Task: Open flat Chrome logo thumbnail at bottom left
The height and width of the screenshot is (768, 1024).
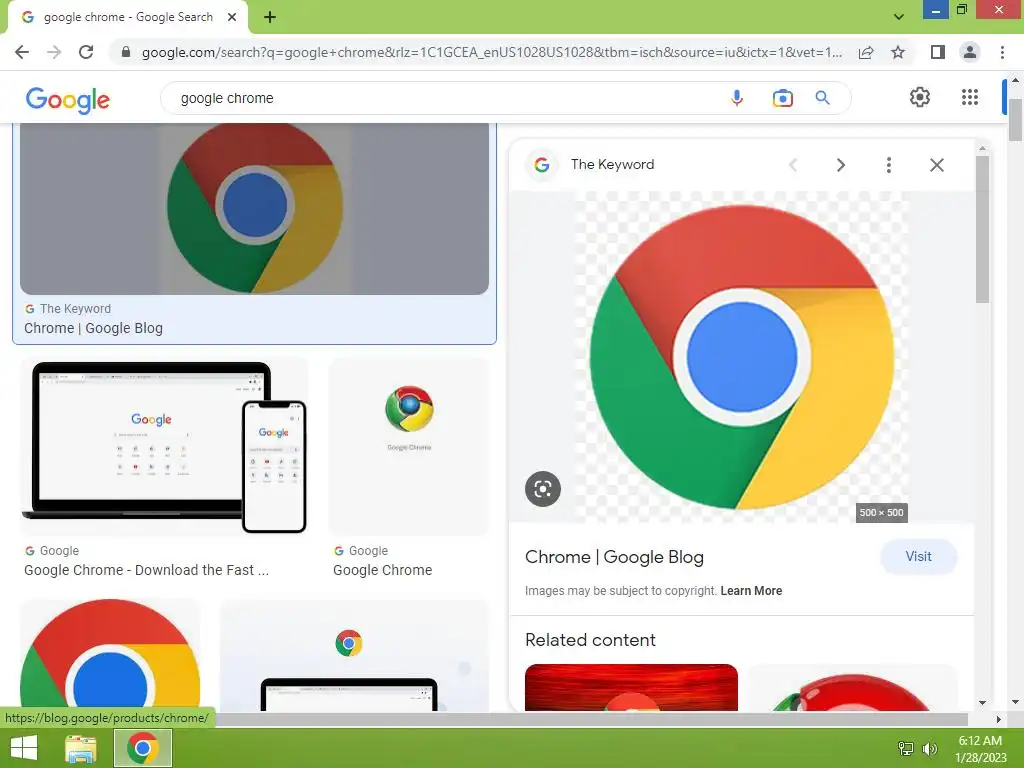Action: (x=110, y=654)
